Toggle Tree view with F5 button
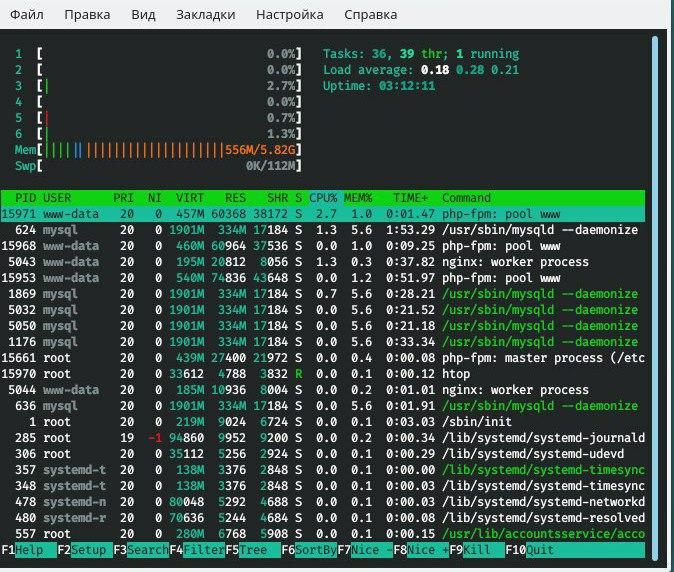 point(253,550)
